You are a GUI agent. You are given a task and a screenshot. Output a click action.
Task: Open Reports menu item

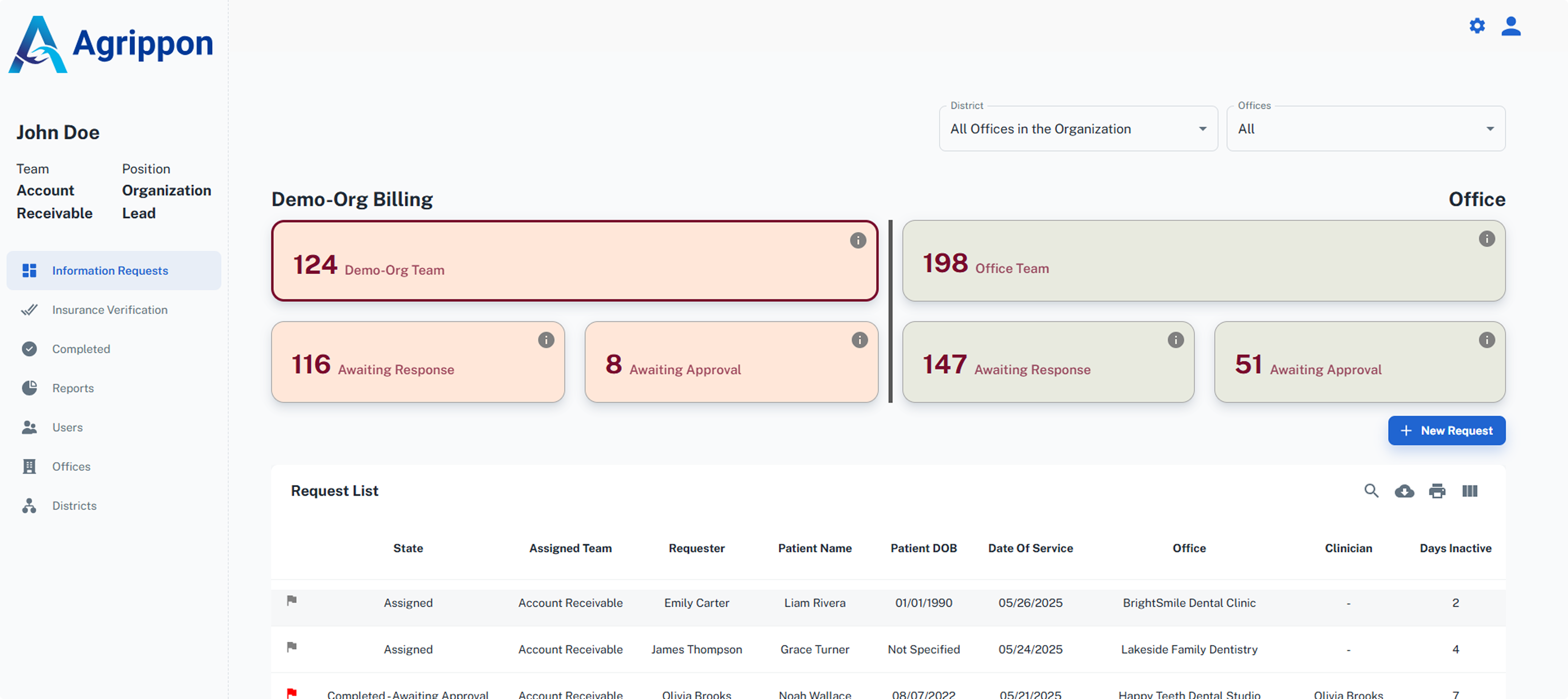coord(114,388)
